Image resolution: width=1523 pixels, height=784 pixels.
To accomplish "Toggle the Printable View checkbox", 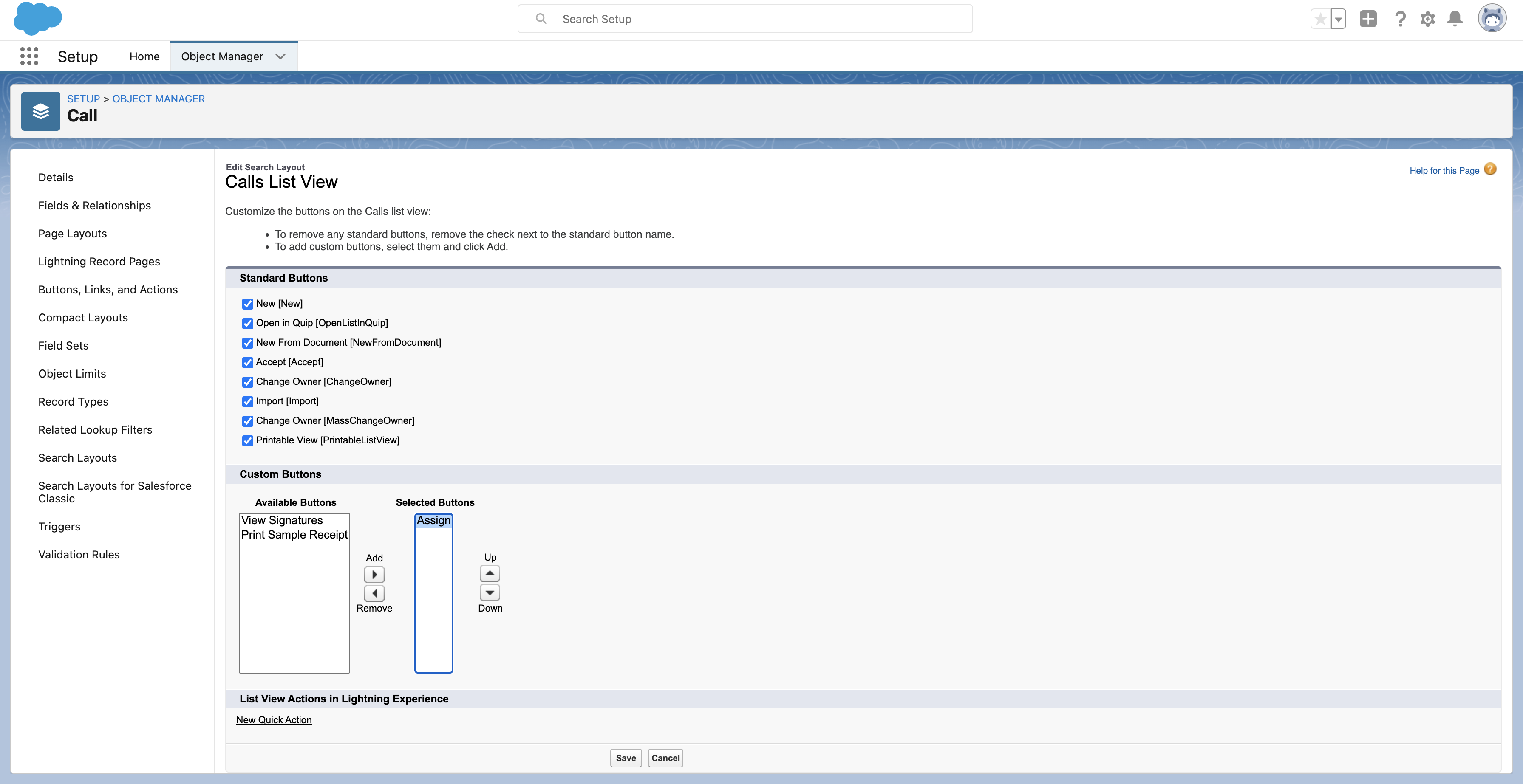I will tap(248, 441).
